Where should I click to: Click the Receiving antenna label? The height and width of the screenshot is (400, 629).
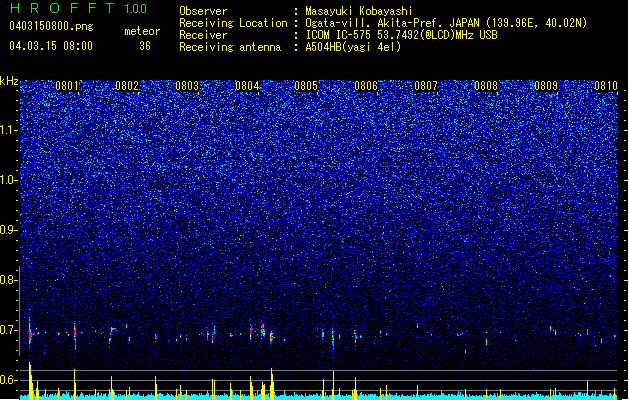230,47
